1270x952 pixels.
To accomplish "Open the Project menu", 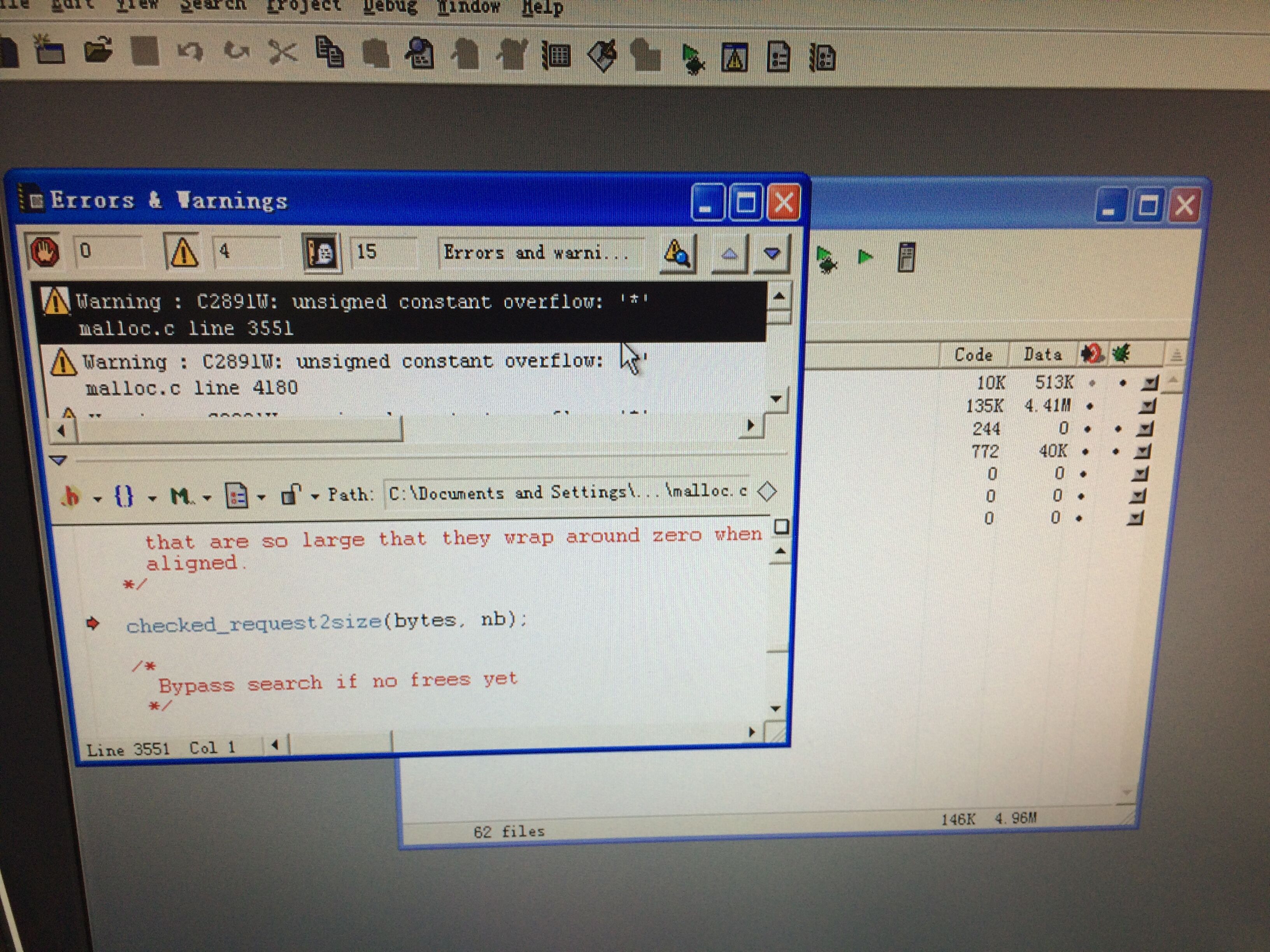I will click(x=304, y=6).
